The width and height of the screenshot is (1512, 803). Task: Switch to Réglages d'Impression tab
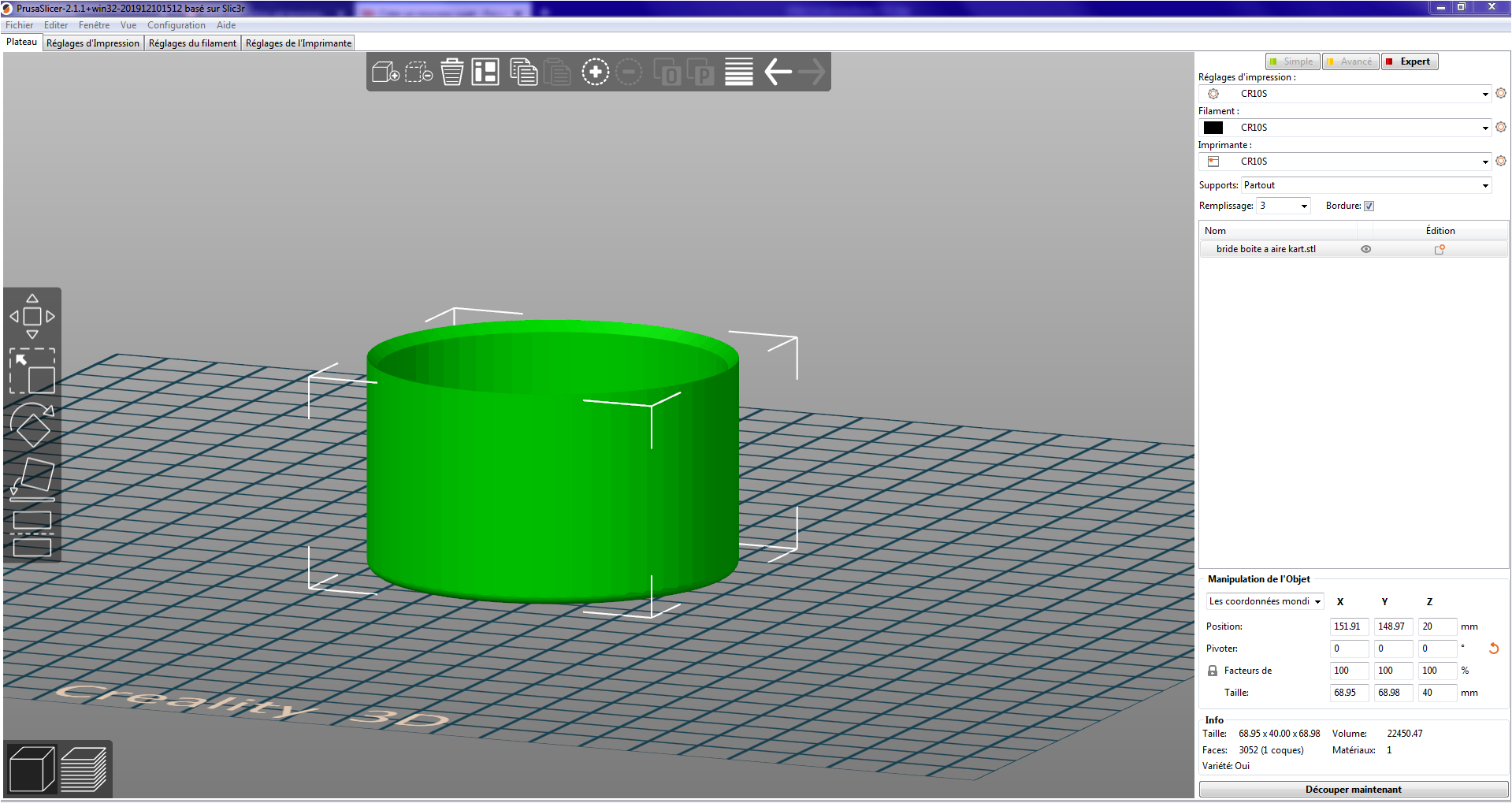93,43
